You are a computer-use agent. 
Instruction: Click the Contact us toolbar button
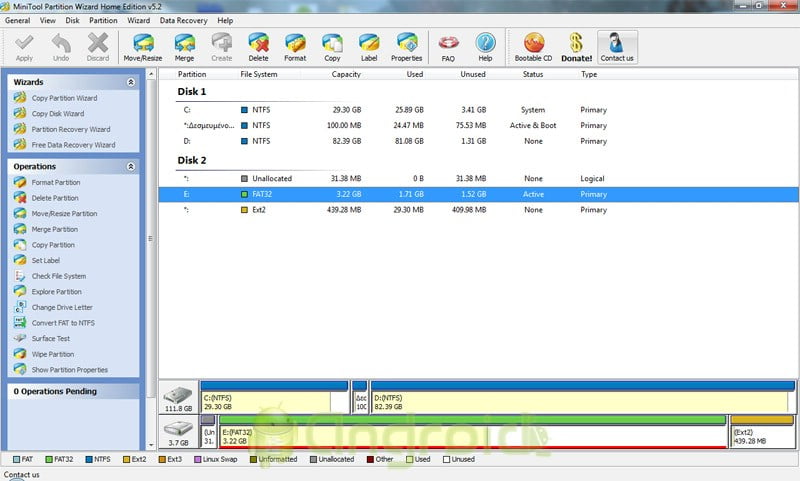click(x=617, y=47)
